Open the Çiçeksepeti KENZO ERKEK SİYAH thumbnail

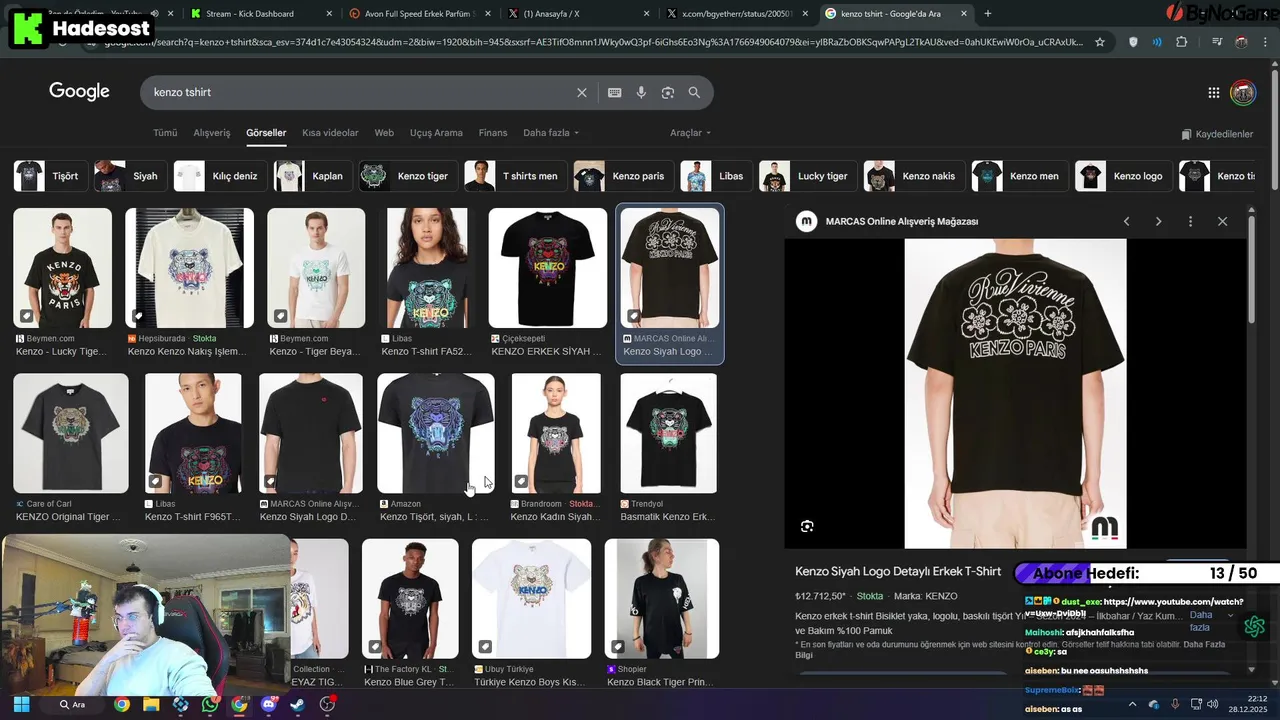click(547, 268)
